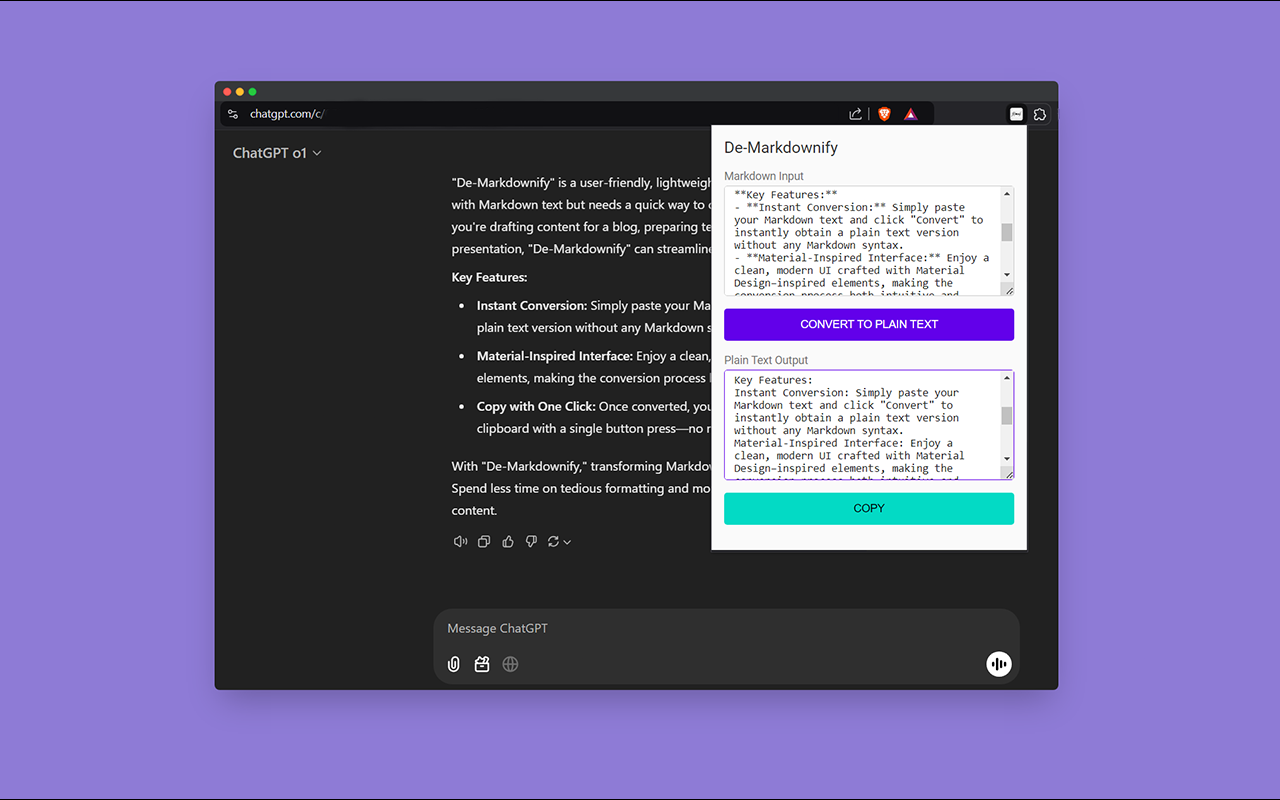
Task: Copy the ChatGPT response with copy icon
Action: tap(484, 541)
